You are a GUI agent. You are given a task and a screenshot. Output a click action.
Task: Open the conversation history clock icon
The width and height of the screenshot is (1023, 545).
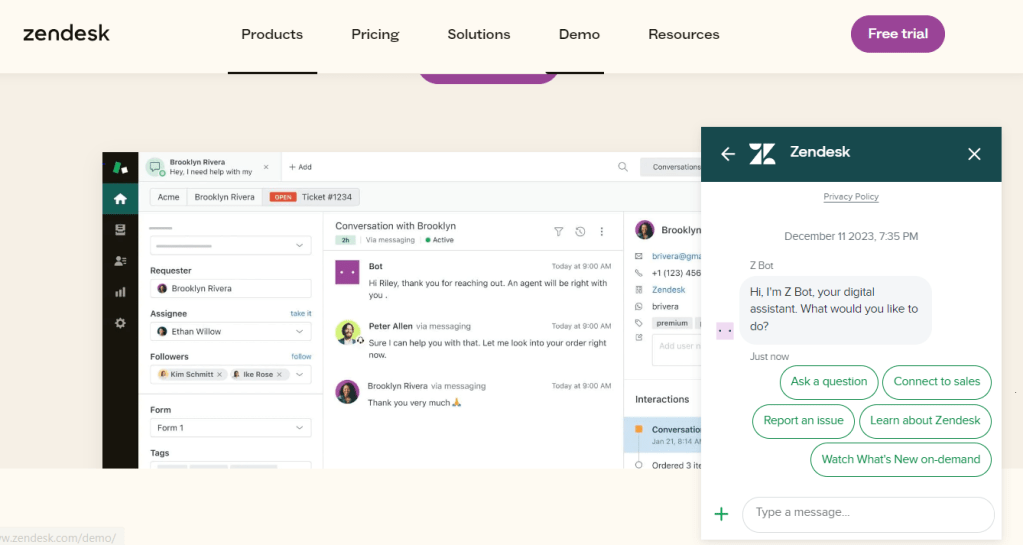(580, 231)
